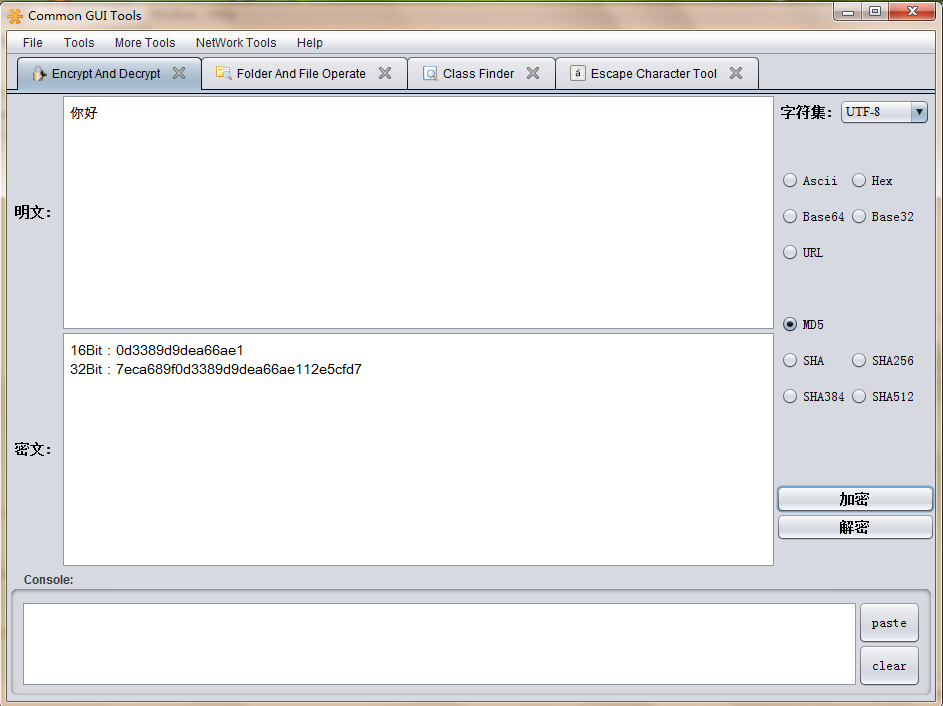Close the Encrypt And Decrypt tab

179,73
